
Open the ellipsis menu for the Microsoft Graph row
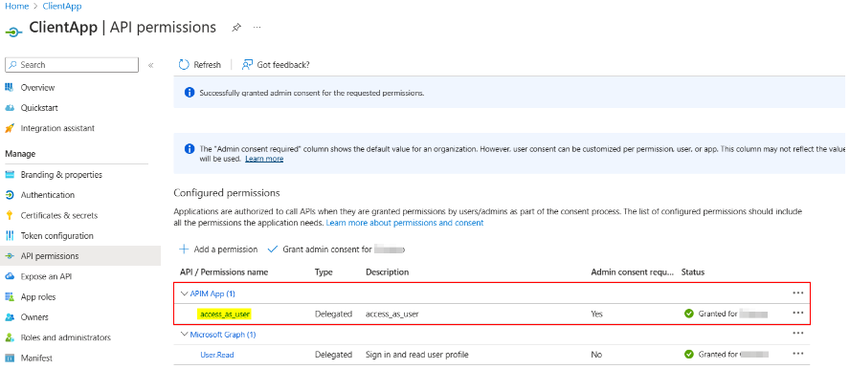tap(797, 334)
